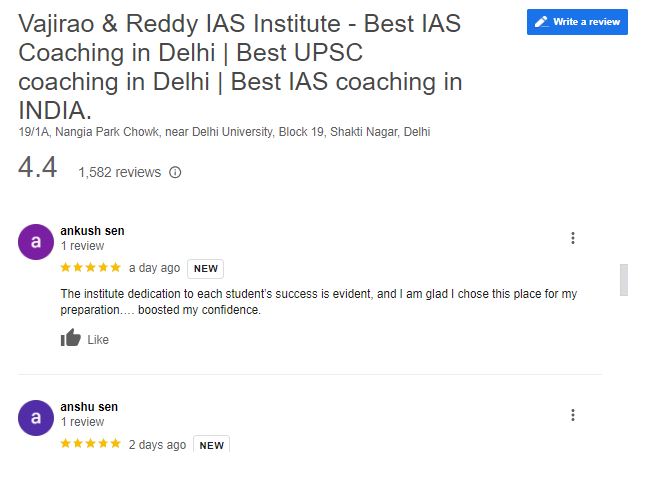The height and width of the screenshot is (478, 651).
Task: Click the 4.4 overall rating number
Action: click(x=37, y=167)
